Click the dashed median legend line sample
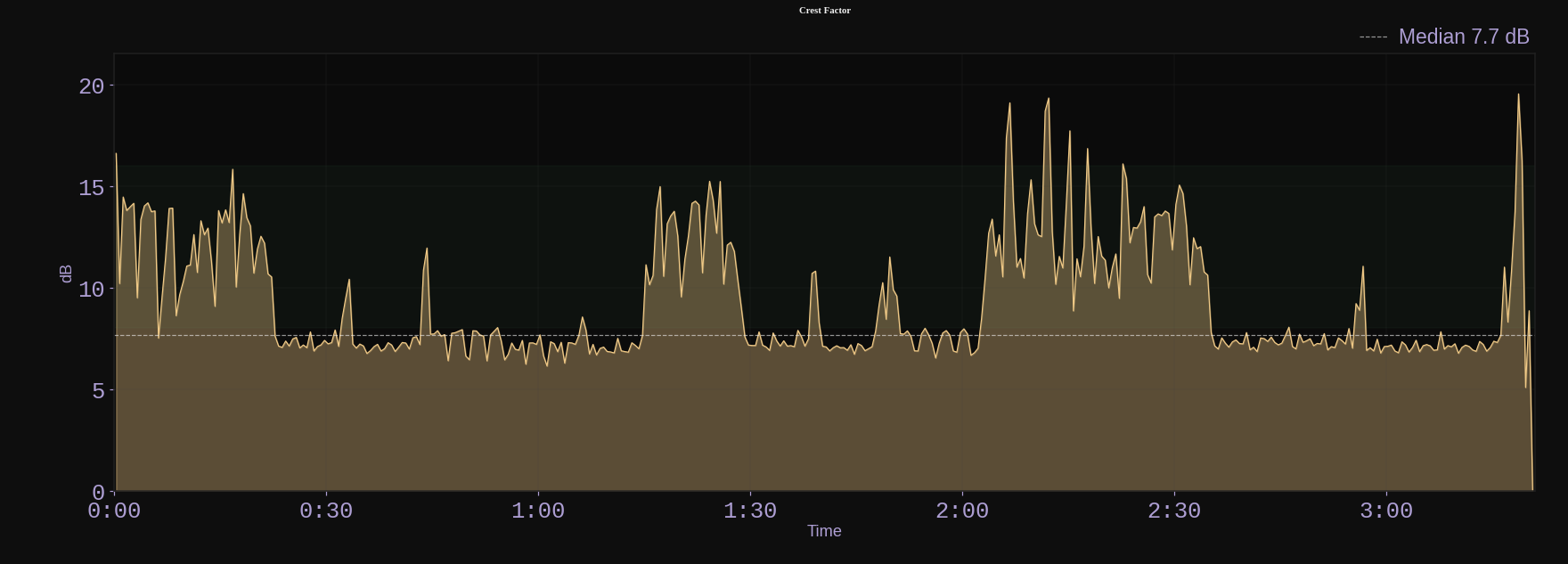Screen dimensions: 1568x564 pyautogui.click(x=1373, y=37)
